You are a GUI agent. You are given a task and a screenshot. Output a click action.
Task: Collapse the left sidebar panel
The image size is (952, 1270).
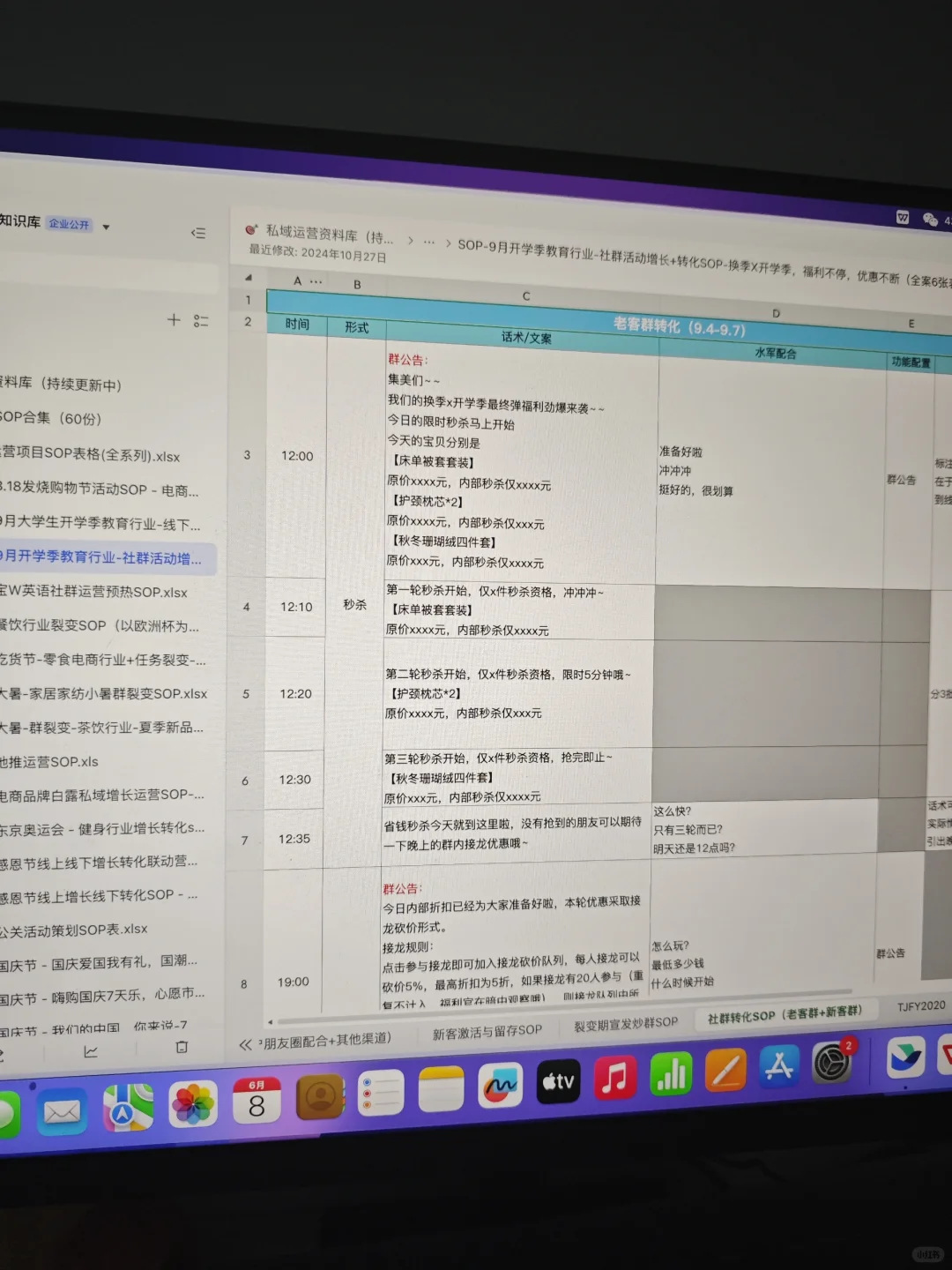tap(198, 233)
